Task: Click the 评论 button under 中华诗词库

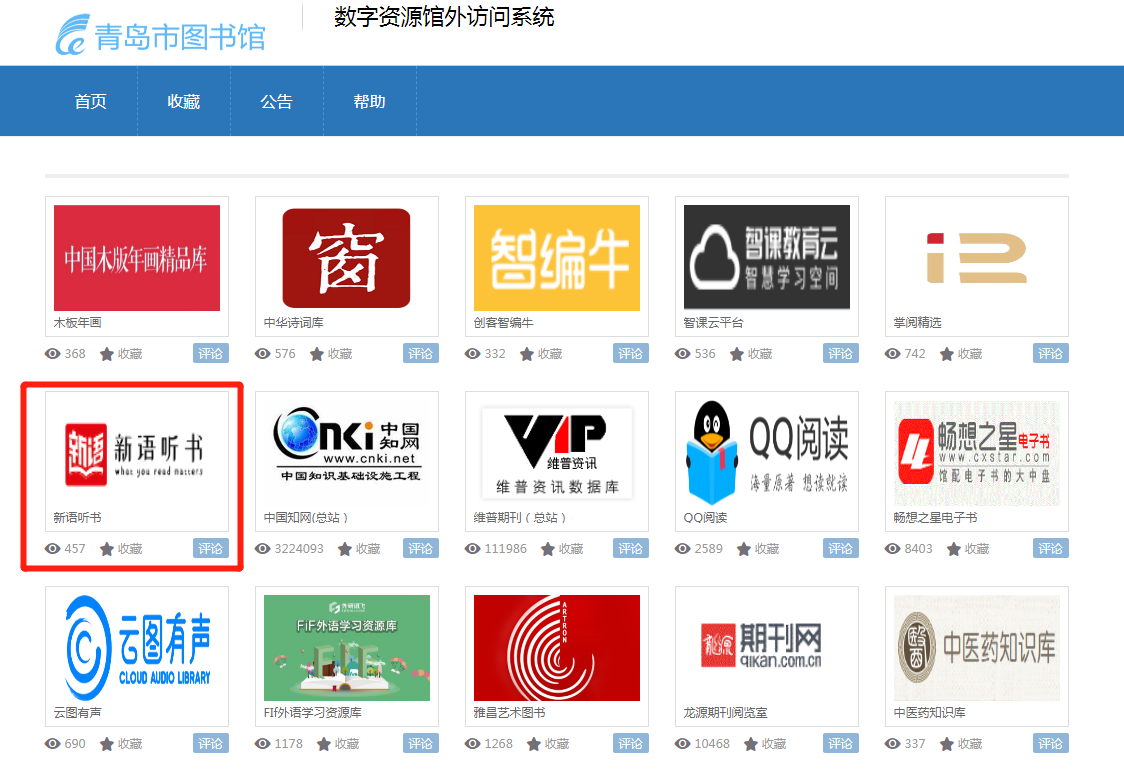Action: click(421, 353)
